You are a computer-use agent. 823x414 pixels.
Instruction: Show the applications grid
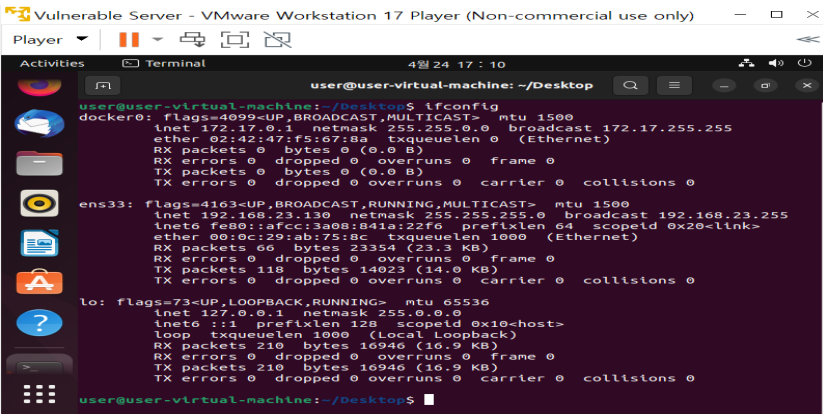(x=39, y=394)
